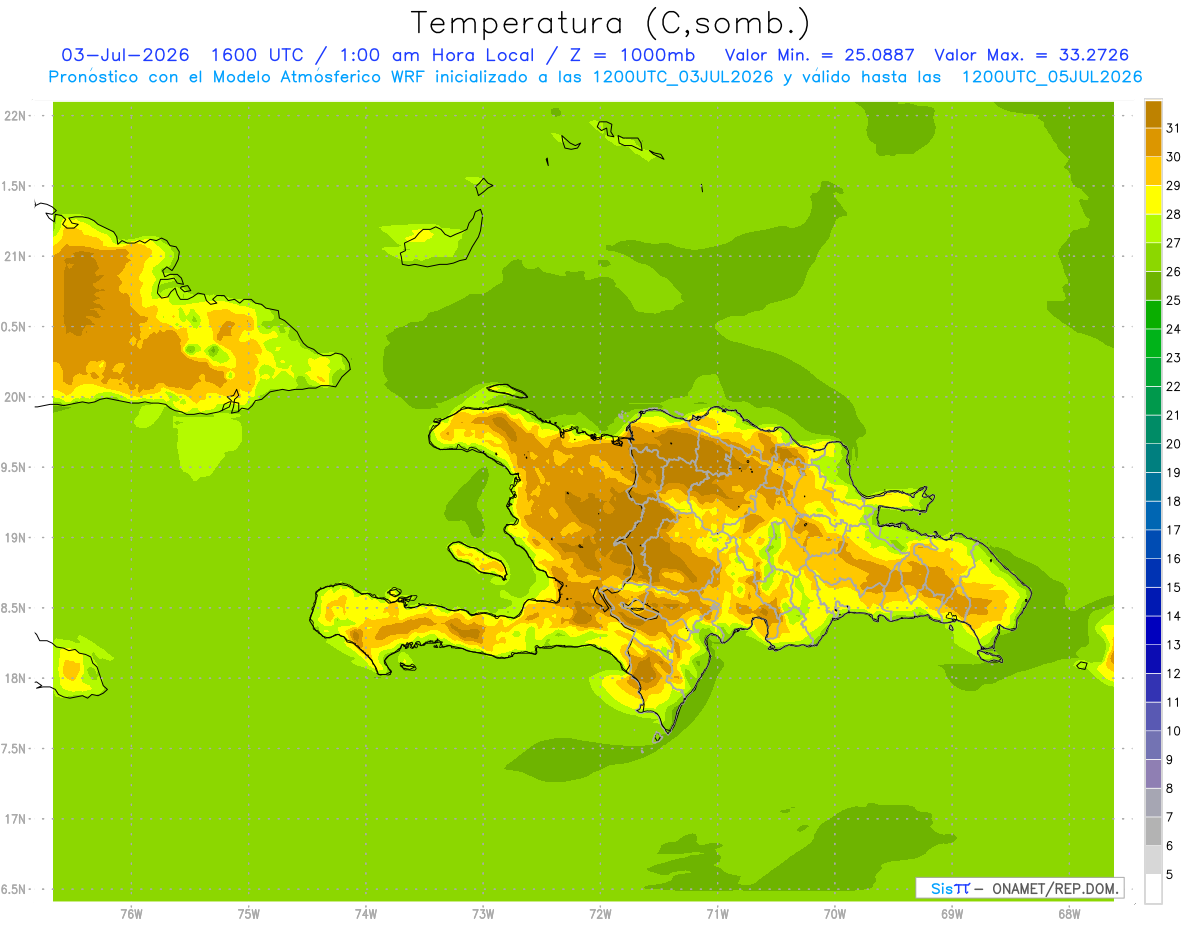
Task: Pick the yellow swatch between 28 and 29
Action: 1153,200
